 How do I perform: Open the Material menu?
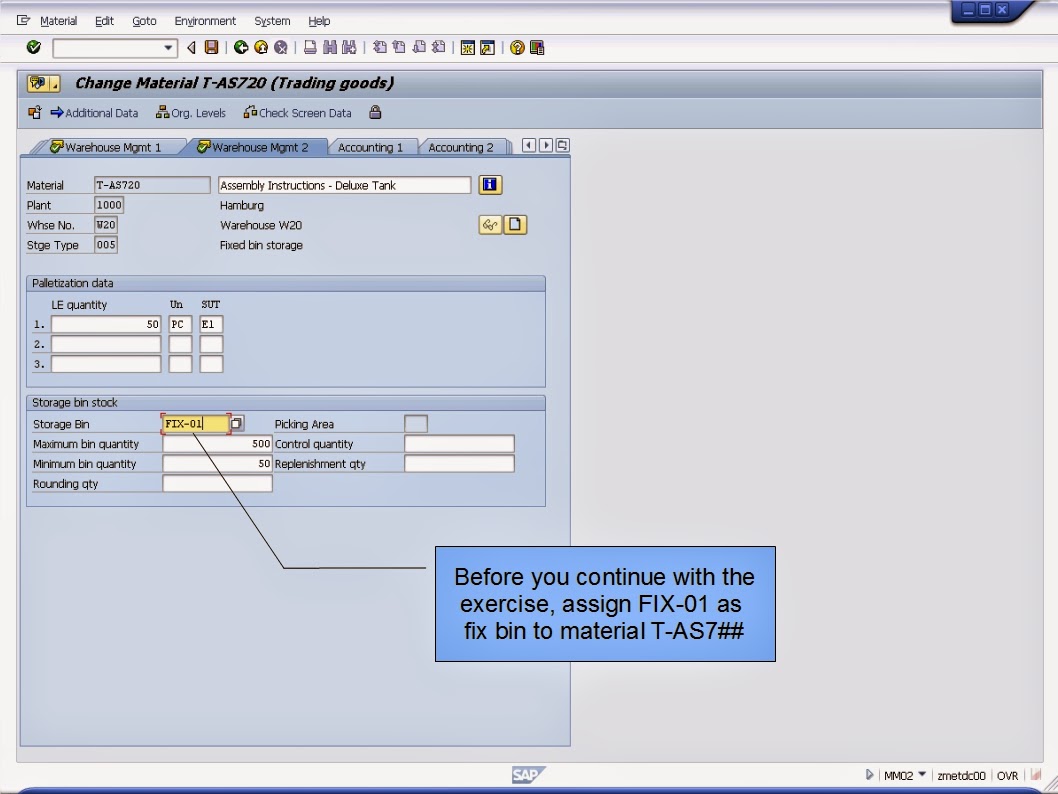pyautogui.click(x=59, y=21)
